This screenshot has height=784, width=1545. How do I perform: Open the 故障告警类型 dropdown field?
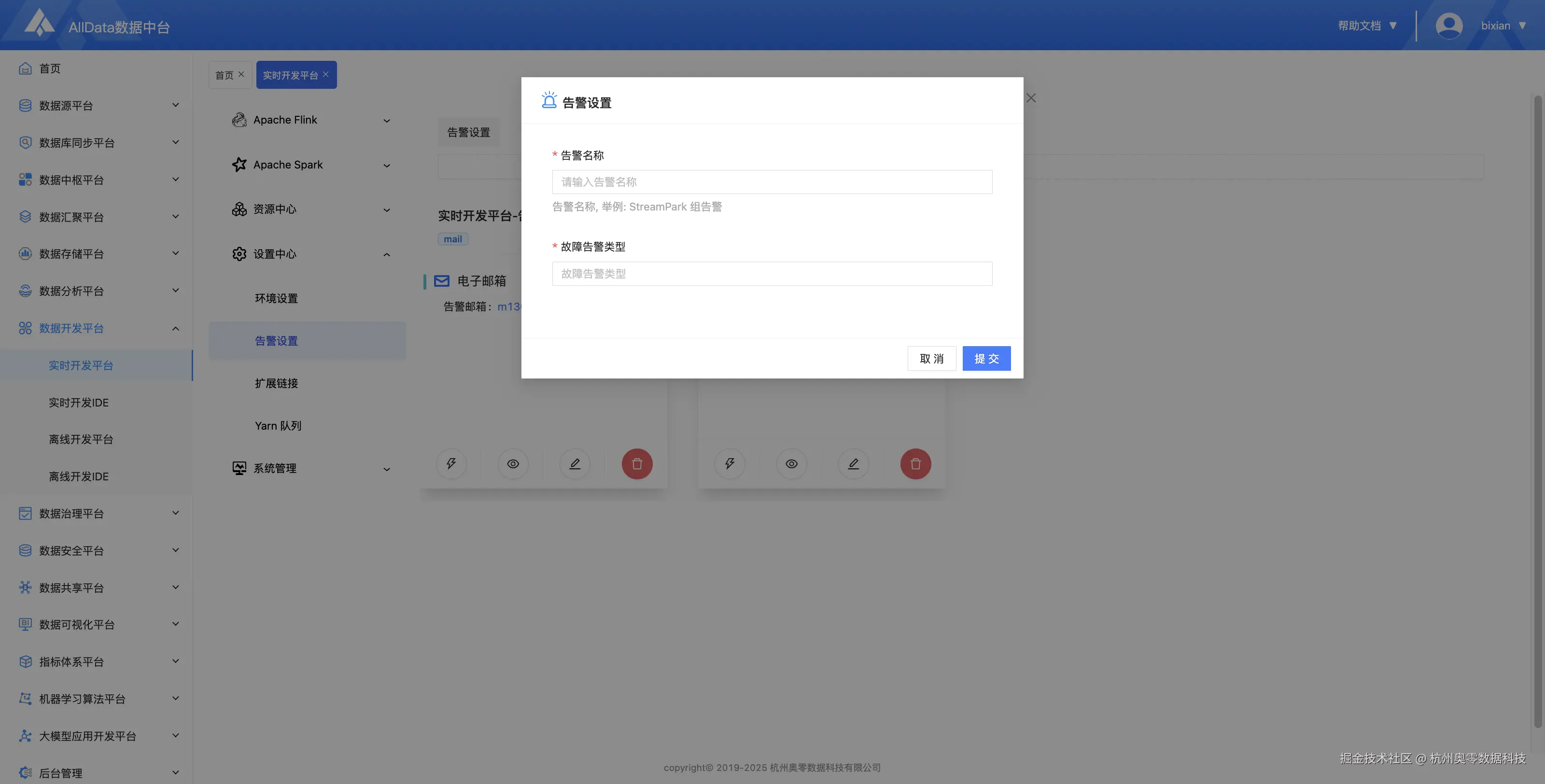pos(772,274)
